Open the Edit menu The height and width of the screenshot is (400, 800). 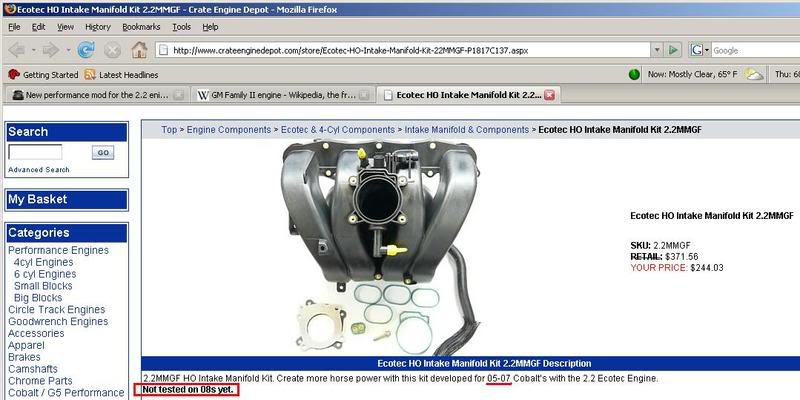[38, 27]
